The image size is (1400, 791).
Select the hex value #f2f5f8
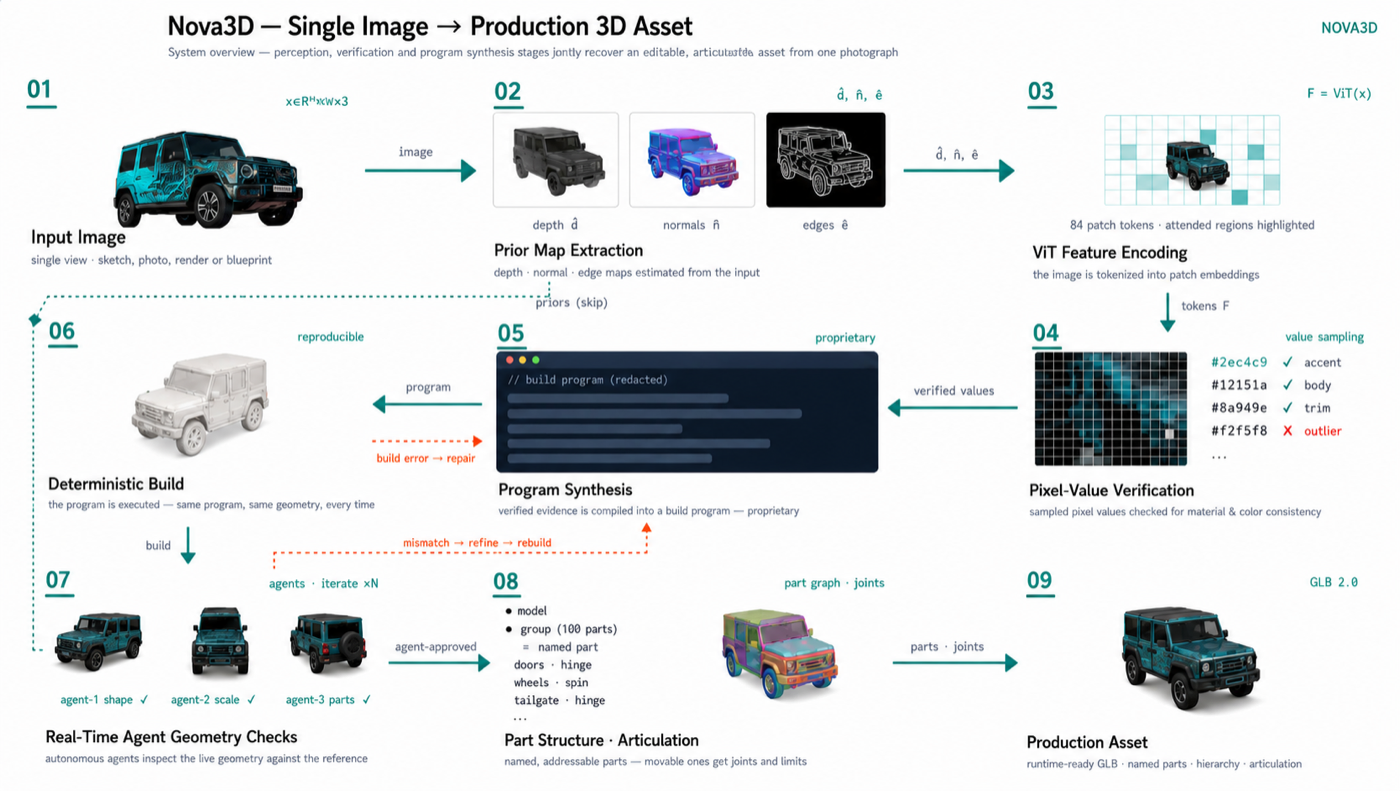point(1239,431)
